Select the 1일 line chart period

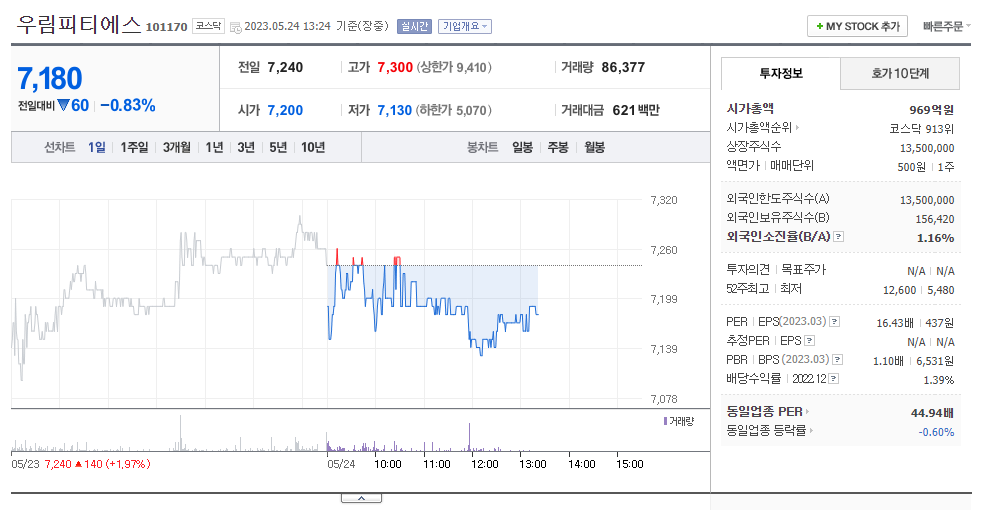pos(97,147)
